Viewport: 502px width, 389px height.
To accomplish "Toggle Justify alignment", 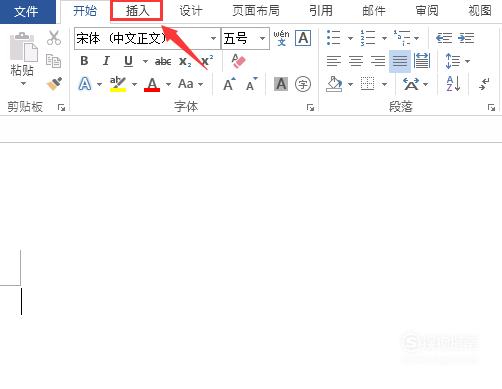I will (x=400, y=61).
